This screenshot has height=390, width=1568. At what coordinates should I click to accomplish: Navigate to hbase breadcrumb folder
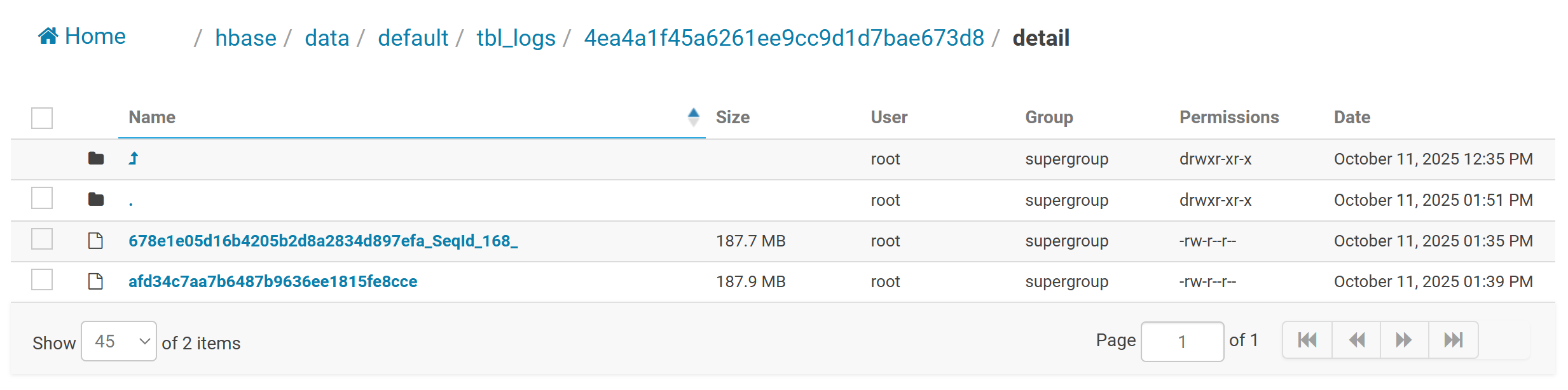tap(245, 38)
